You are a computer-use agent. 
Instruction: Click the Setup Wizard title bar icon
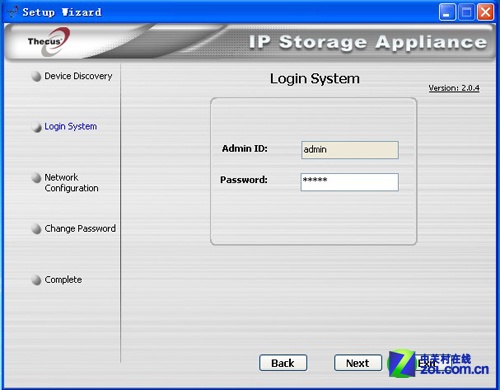12,12
